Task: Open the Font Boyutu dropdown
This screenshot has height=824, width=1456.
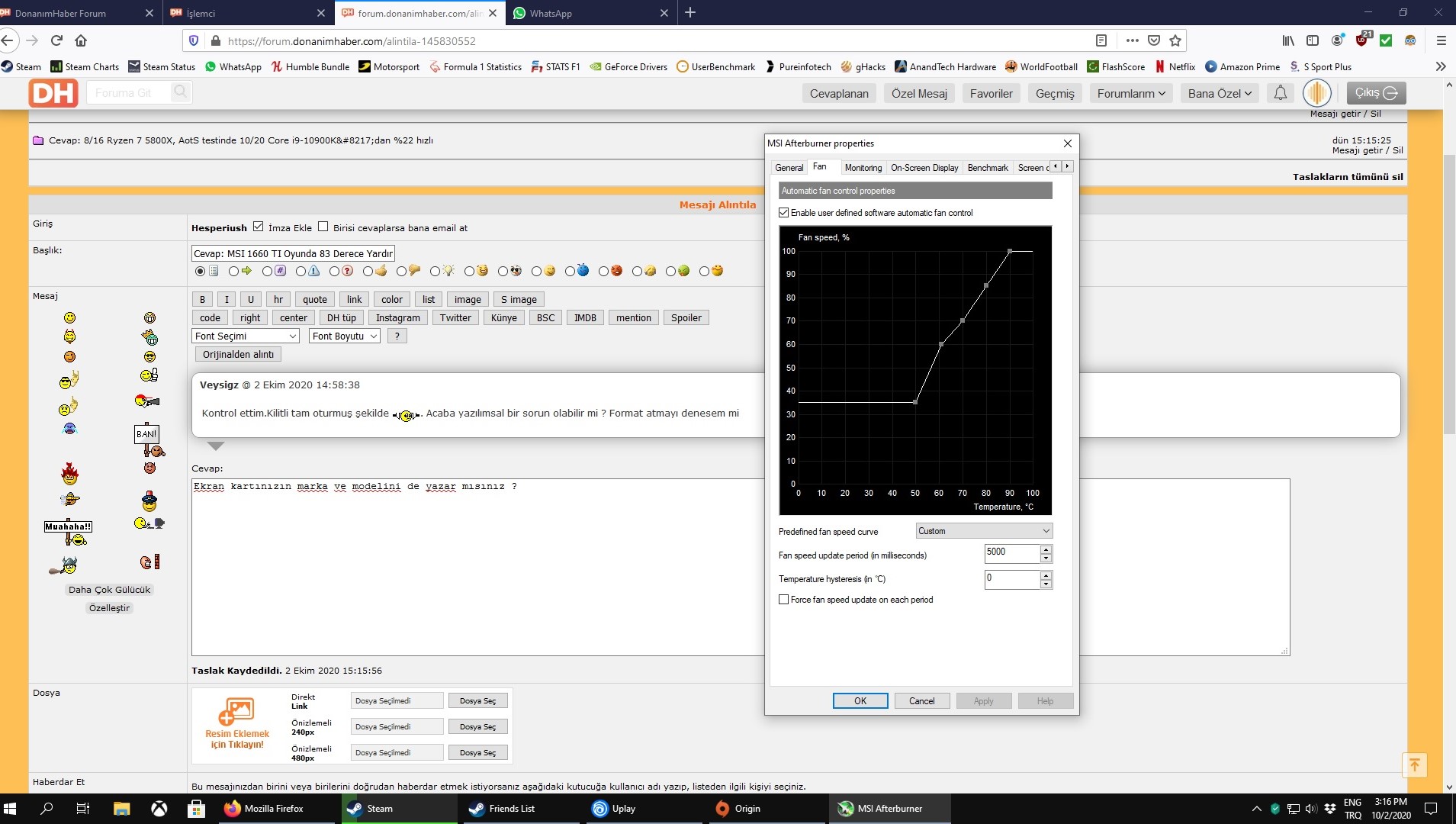Action: [344, 336]
